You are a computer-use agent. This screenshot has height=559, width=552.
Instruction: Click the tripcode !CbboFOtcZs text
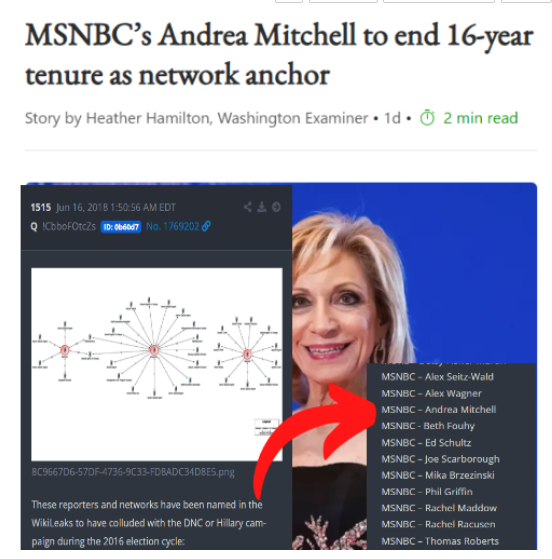(x=69, y=226)
